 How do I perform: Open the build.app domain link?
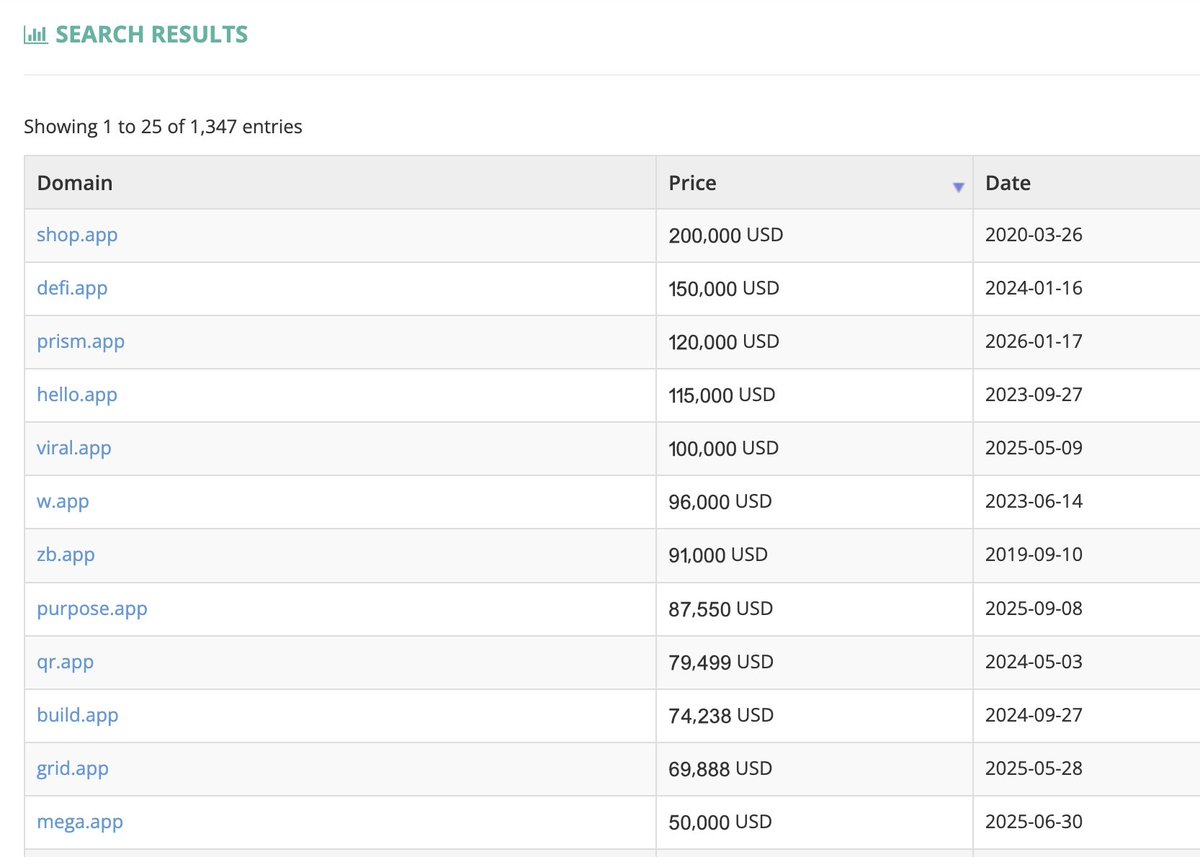click(78, 715)
